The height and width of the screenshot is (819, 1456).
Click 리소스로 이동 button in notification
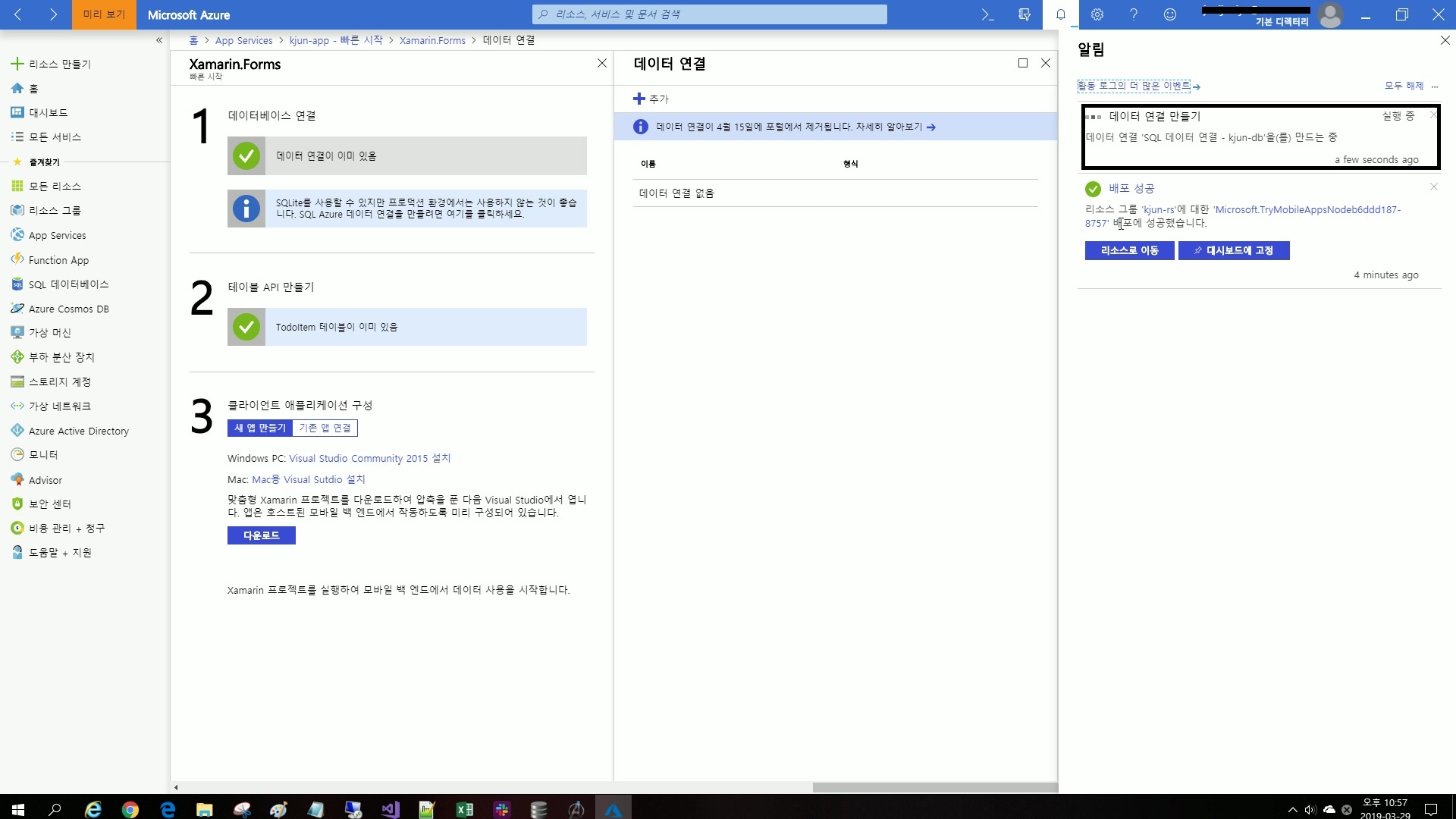[x=1129, y=250]
